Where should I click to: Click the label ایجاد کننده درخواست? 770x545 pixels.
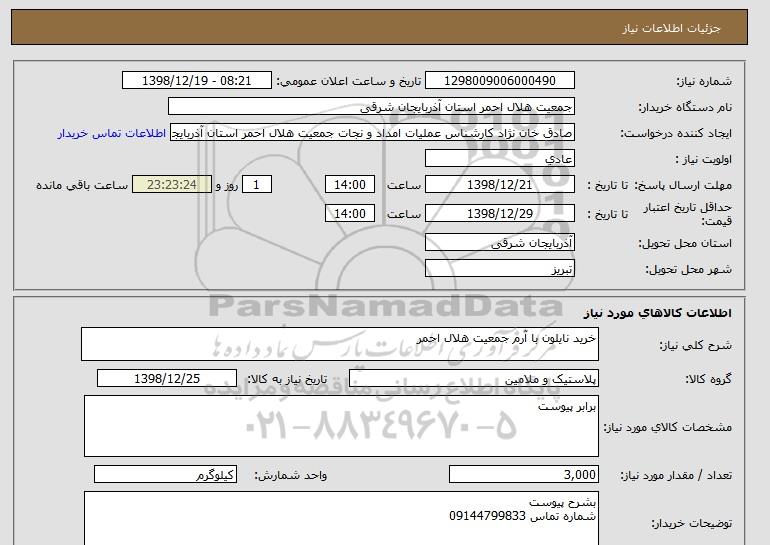click(676, 133)
